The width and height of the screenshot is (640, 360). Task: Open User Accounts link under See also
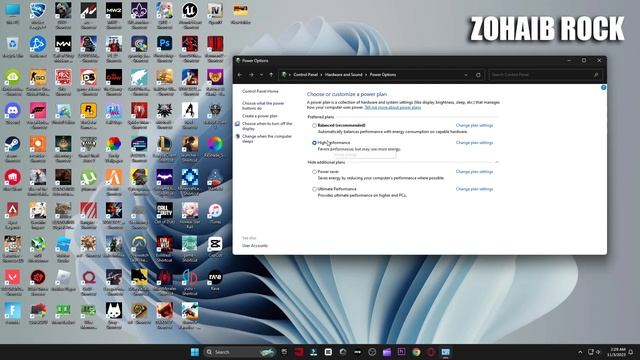pyautogui.click(x=255, y=246)
